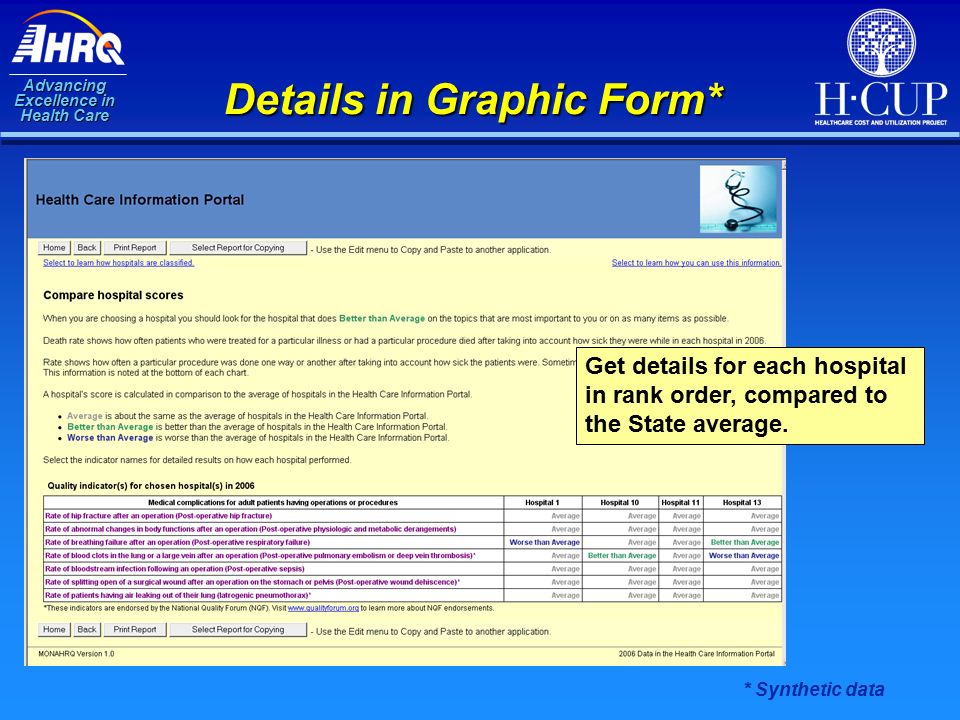Open 'Select to learn how you can use this information' link
Screen dimensions: 960x720
[696, 263]
